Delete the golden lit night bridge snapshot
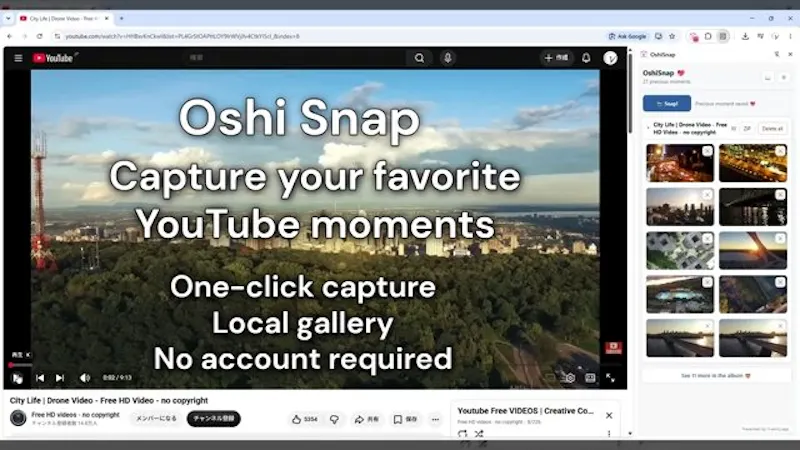800x450 pixels. (x=780, y=151)
